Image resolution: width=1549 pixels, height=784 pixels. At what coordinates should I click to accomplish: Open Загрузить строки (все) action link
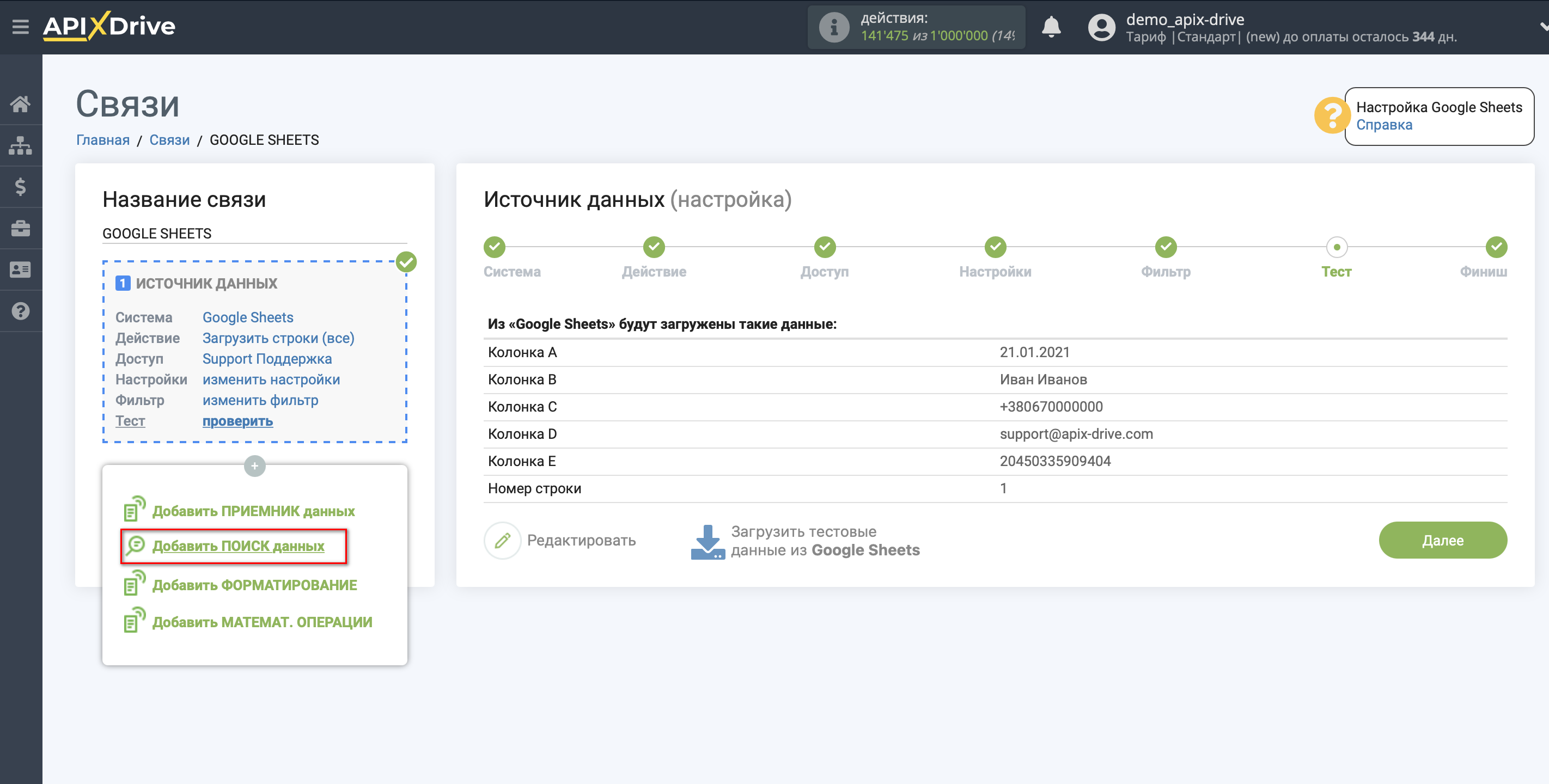278,338
